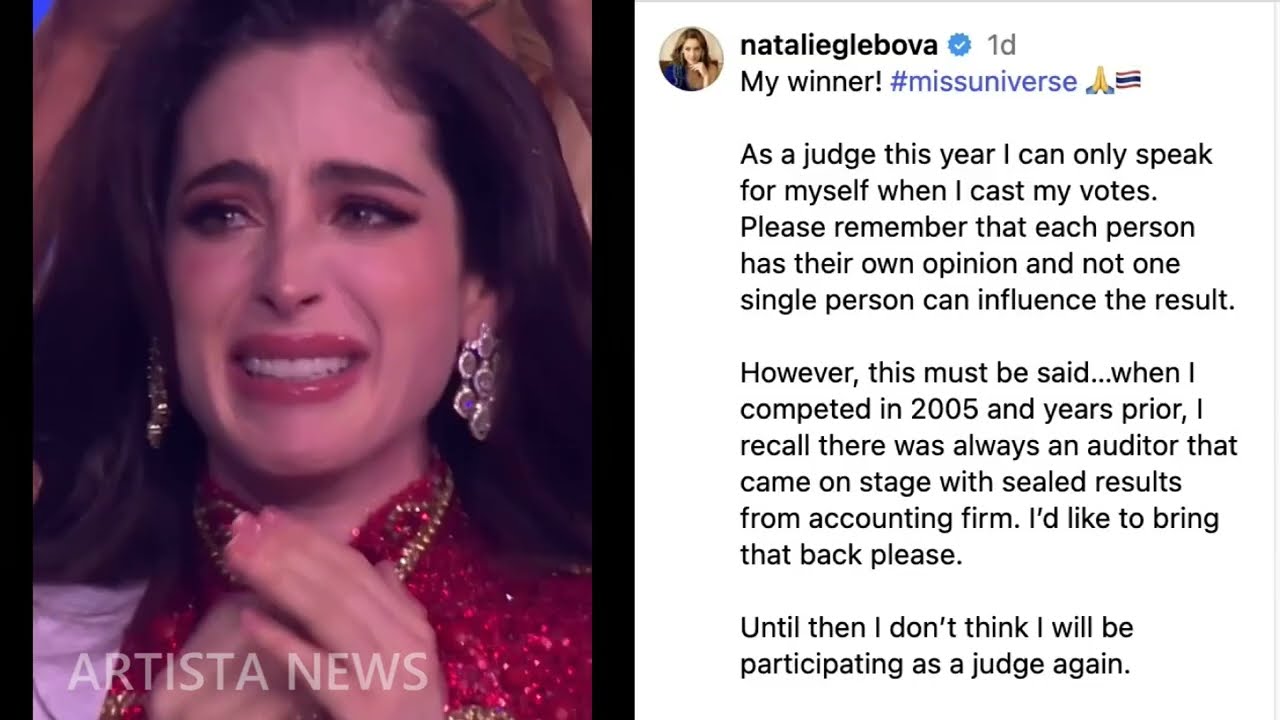Click the black divider beside the video
Viewport: 1280px width, 720px height.
pyautogui.click(x=613, y=360)
